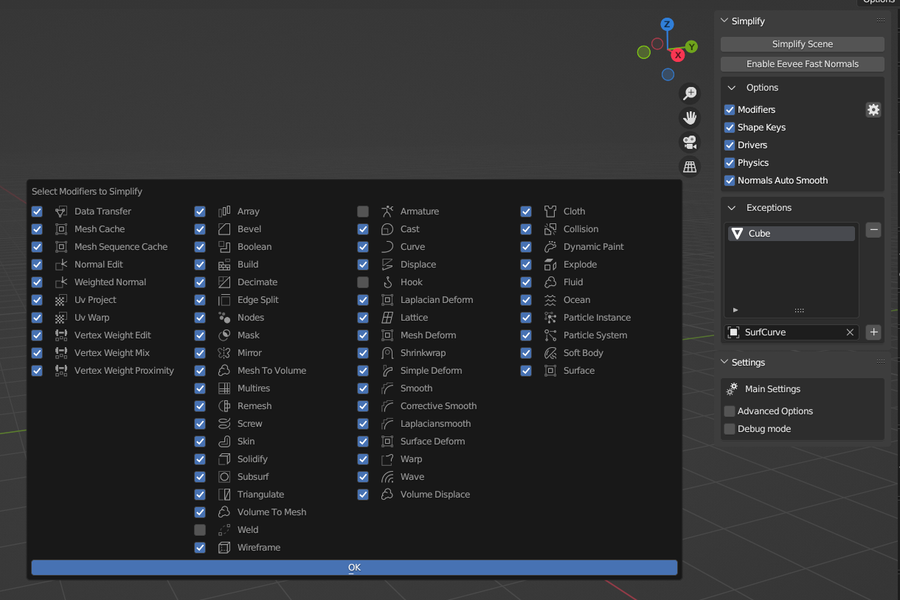Click the Hook modifier icon
The height and width of the screenshot is (600, 900).
[x=387, y=282]
